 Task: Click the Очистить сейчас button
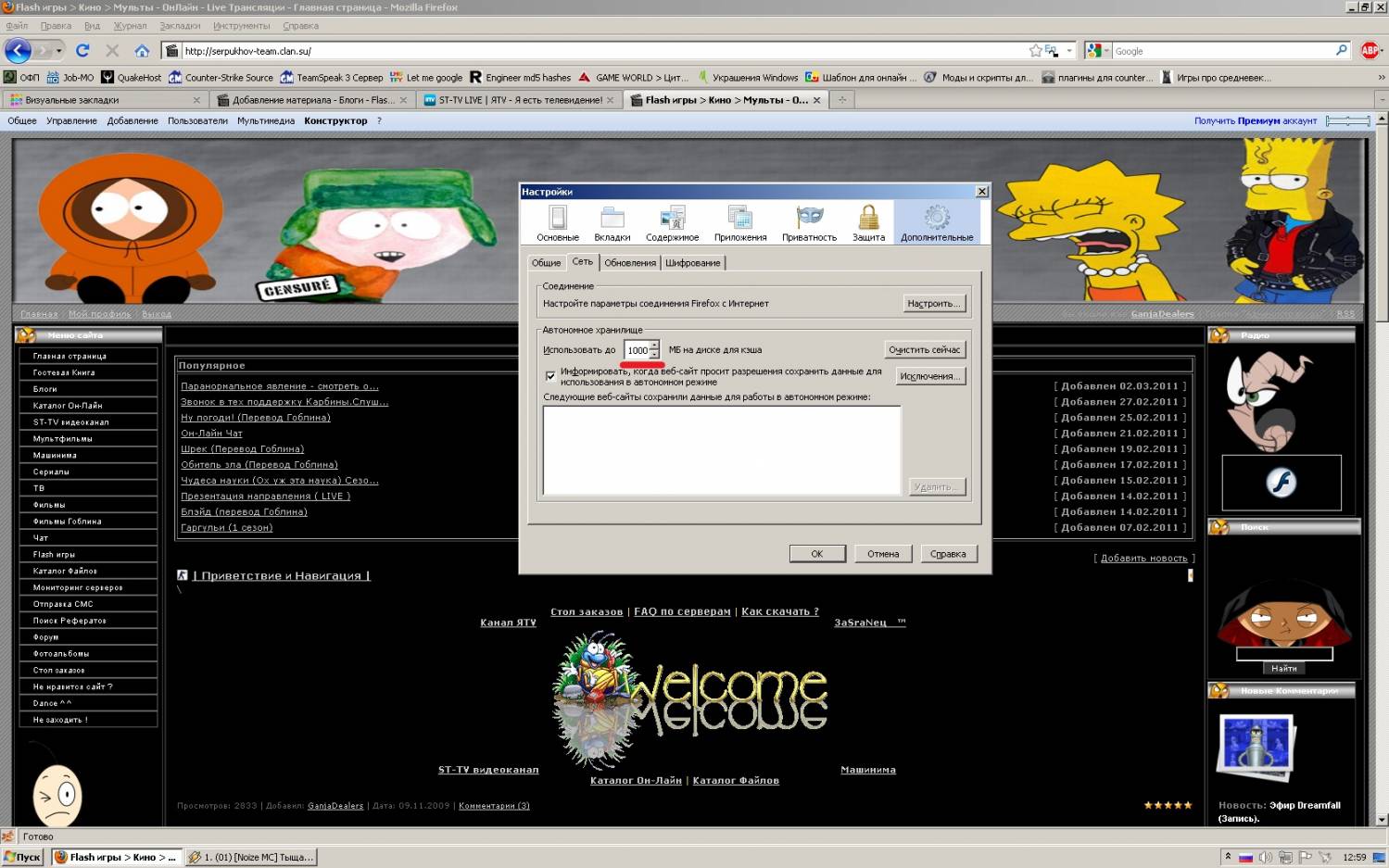click(x=924, y=349)
